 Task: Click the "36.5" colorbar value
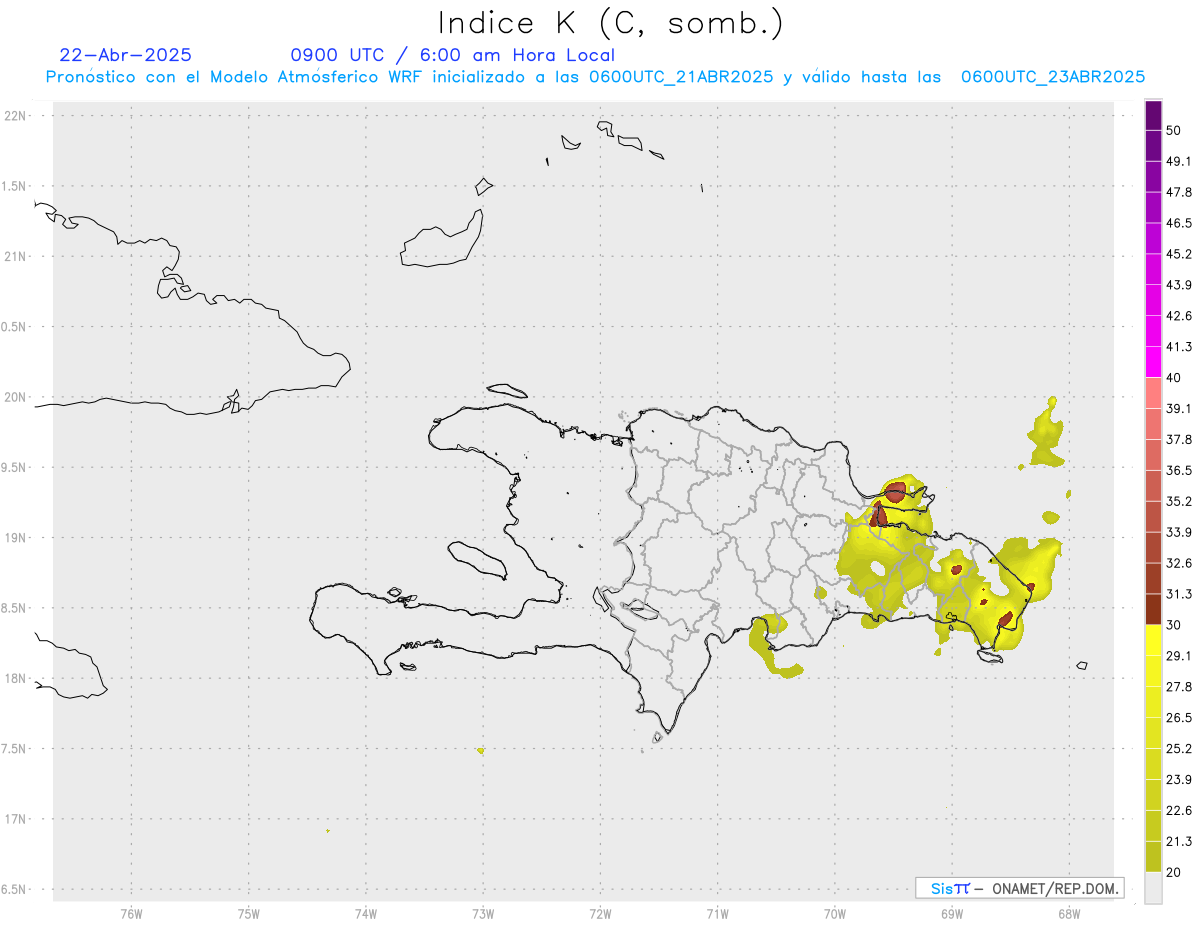(1178, 470)
